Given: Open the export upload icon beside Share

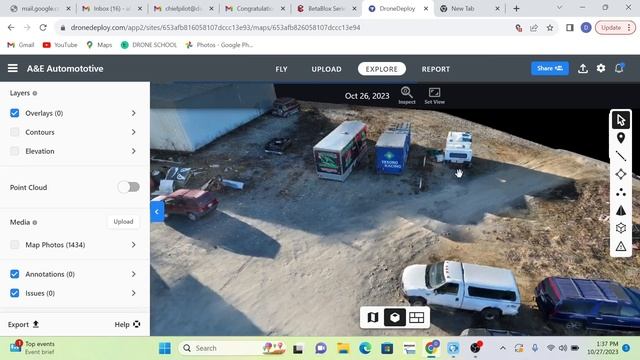Looking at the screenshot, I should point(583,69).
